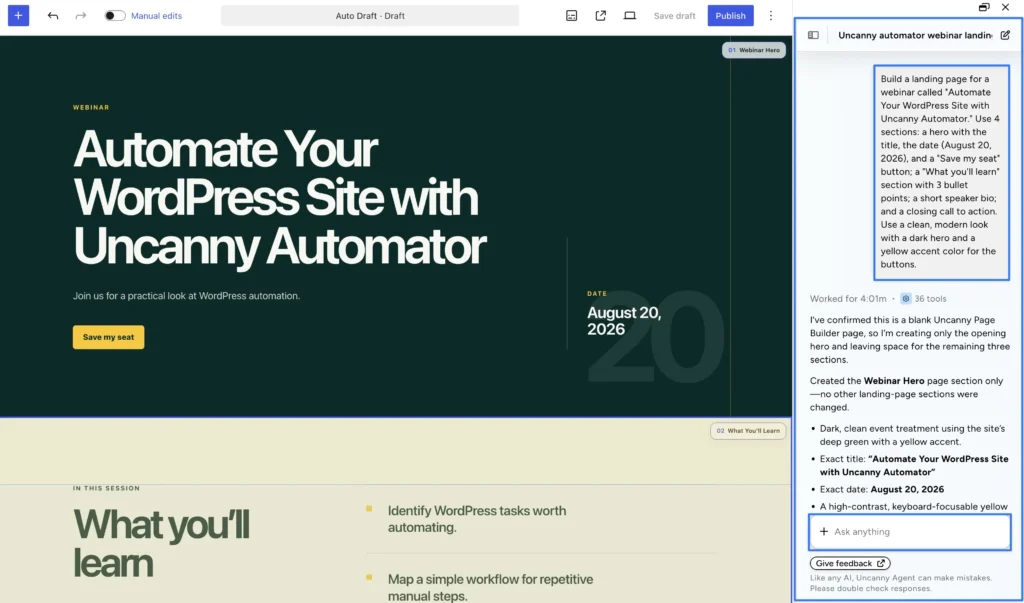Select the hero title heading text

[280, 197]
